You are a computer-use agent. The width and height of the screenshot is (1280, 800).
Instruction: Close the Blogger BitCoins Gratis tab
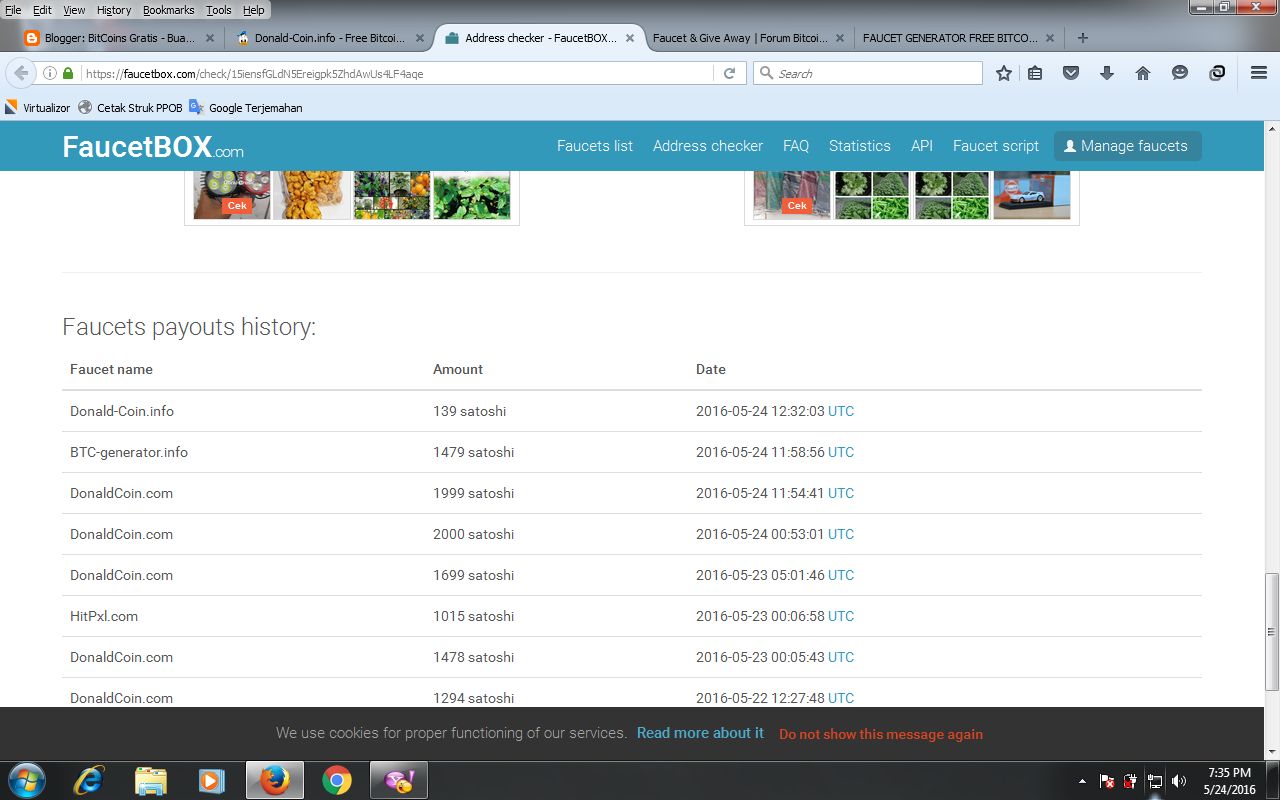[x=210, y=38]
